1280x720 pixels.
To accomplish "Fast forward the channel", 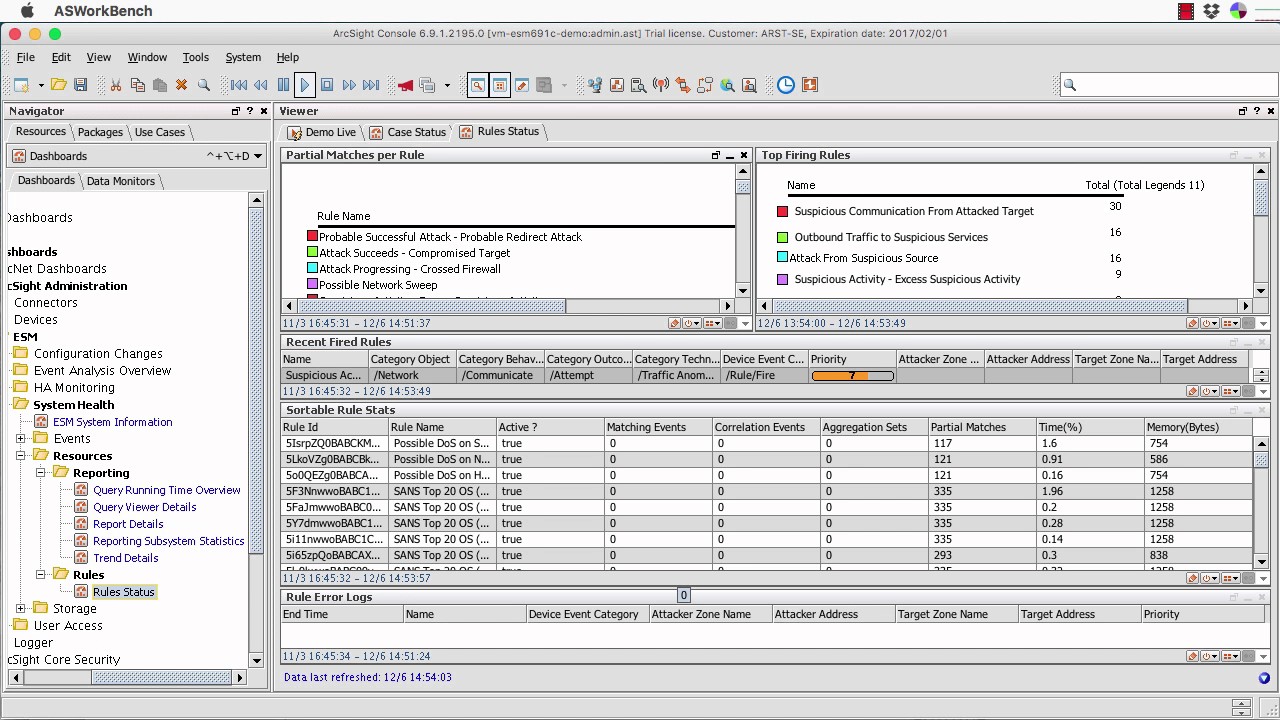I will coord(349,85).
